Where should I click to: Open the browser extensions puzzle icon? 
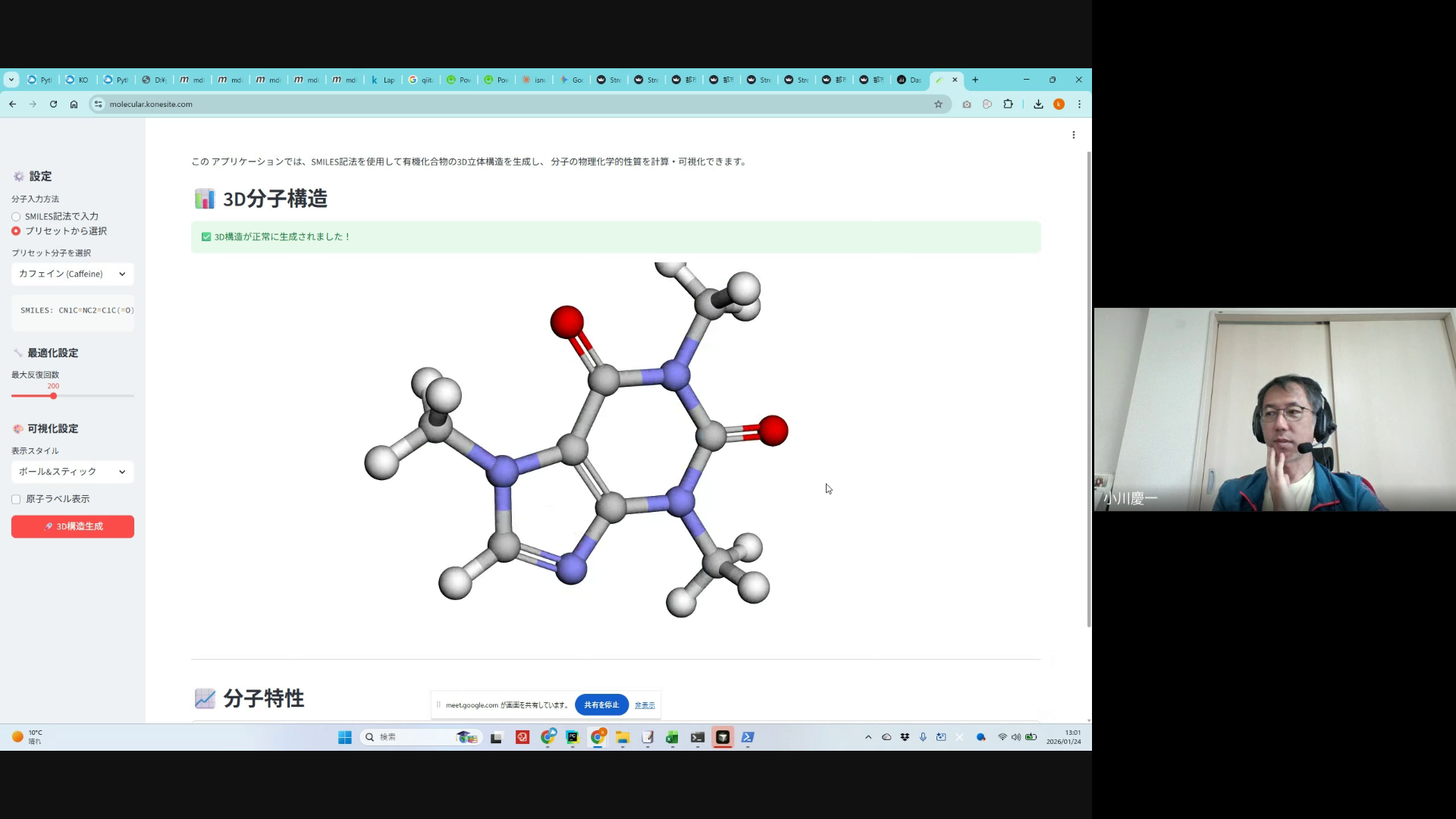click(x=1008, y=104)
